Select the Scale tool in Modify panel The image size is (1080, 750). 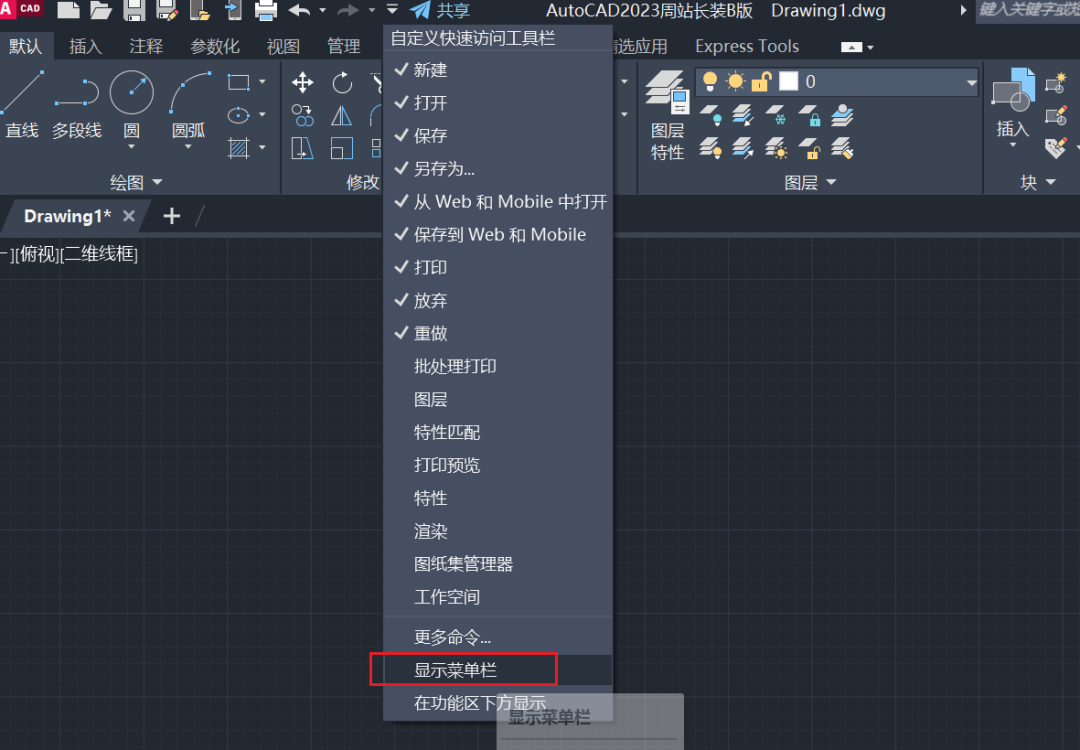coord(342,148)
